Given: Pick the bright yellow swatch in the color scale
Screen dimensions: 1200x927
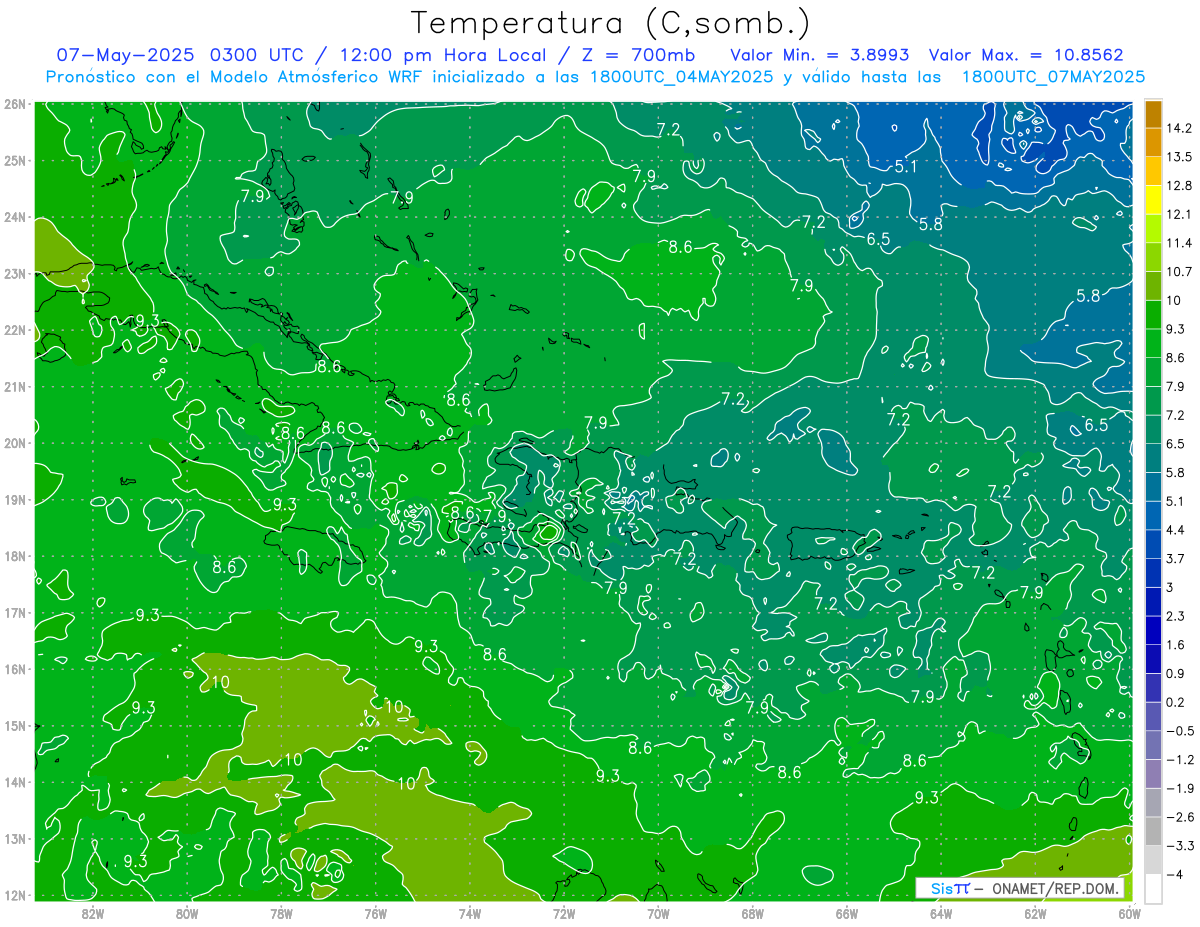Looking at the screenshot, I should [1153, 200].
